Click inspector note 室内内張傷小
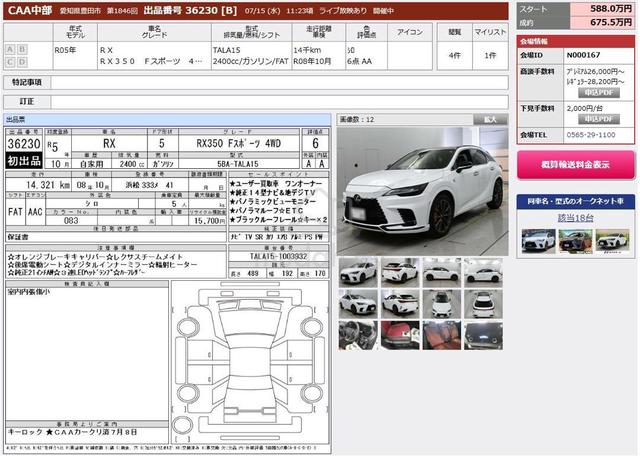Image resolution: width=640 pixels, height=456 pixels. click(x=28, y=292)
